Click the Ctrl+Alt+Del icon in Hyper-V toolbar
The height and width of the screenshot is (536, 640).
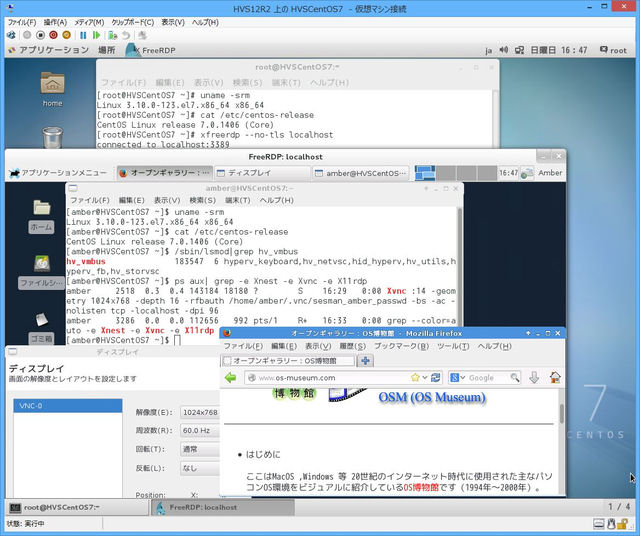click(x=11, y=35)
